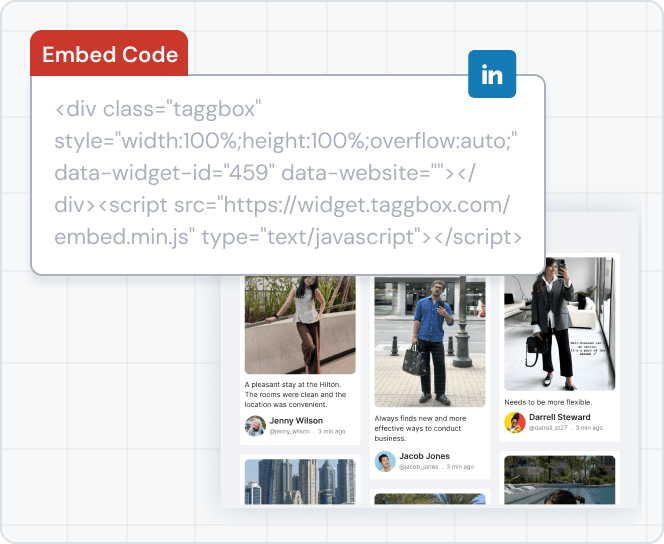Click 'Needs to be more flexible.' text
This screenshot has width=664, height=544.
pos(548,402)
